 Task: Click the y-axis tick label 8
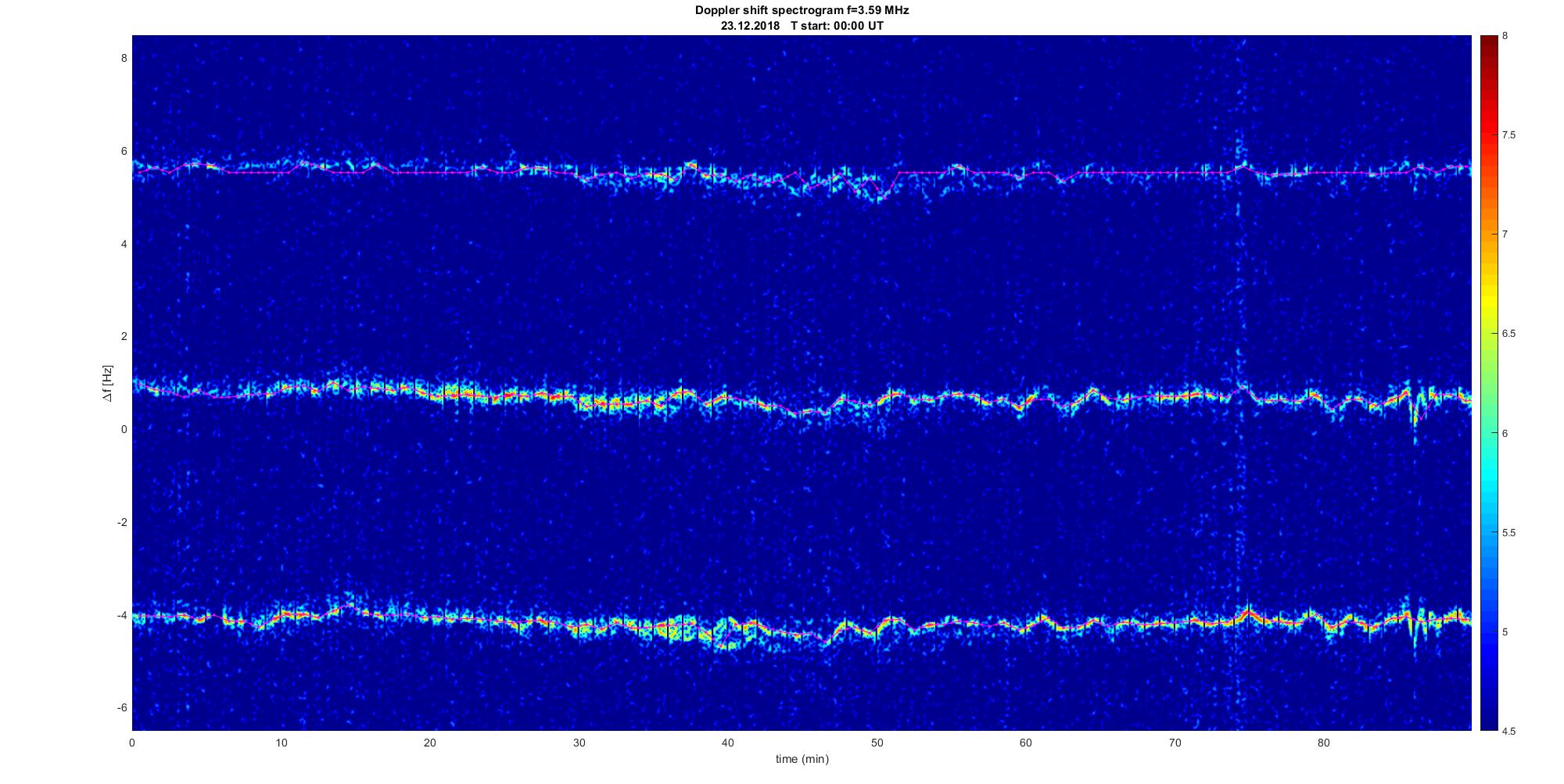tap(124, 58)
